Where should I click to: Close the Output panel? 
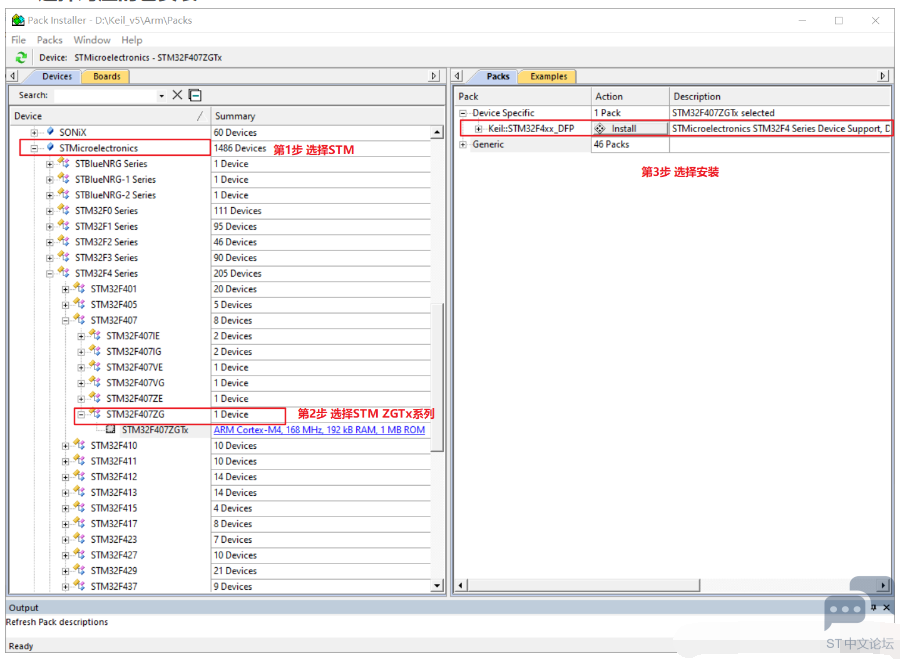point(887,607)
